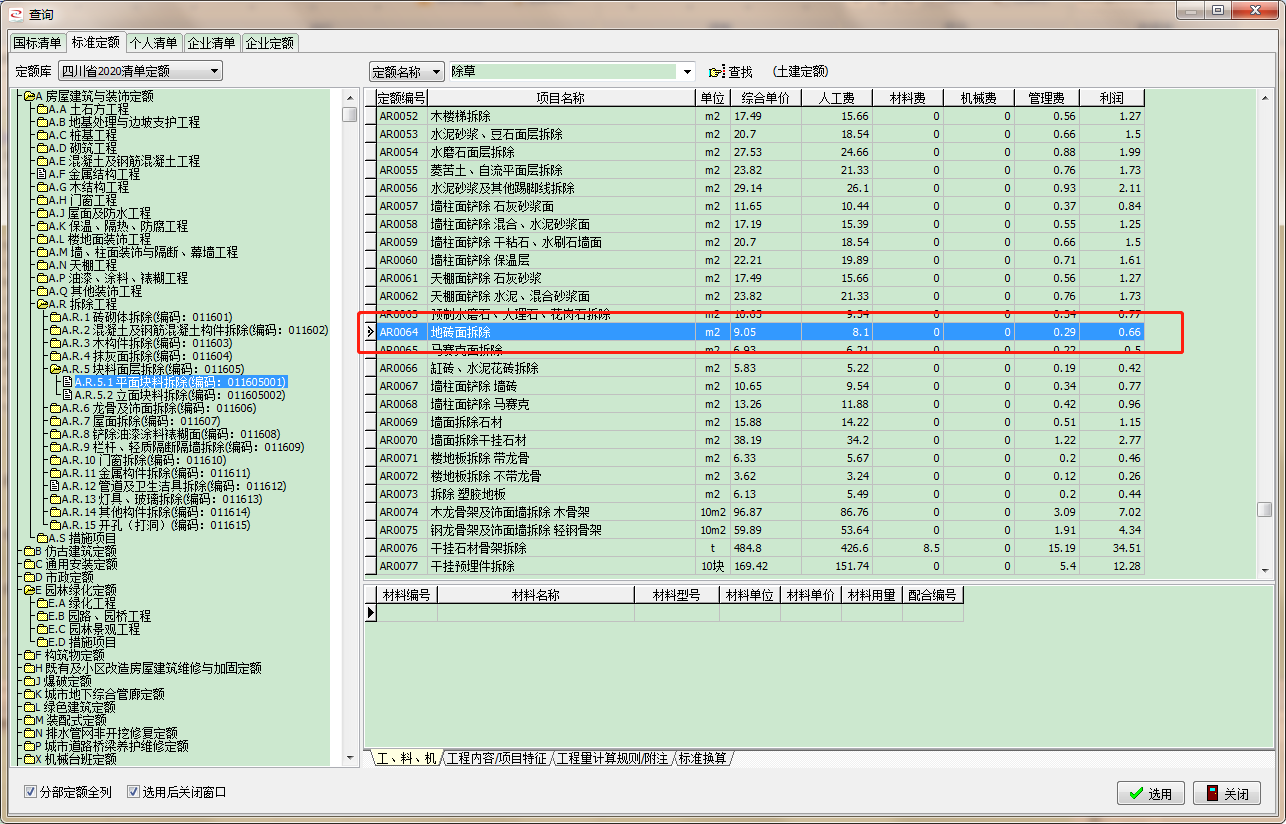The width and height of the screenshot is (1286, 824).
Task: Click the 查找 search hand icon
Action: click(715, 72)
